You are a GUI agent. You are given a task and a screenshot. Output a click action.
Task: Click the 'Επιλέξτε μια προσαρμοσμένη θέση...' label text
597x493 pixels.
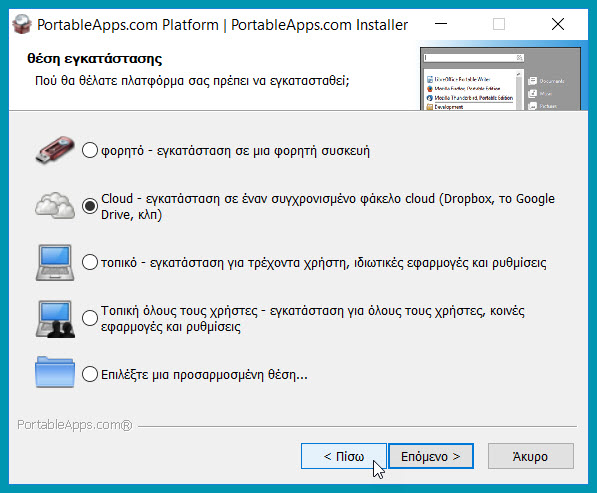pos(204,375)
